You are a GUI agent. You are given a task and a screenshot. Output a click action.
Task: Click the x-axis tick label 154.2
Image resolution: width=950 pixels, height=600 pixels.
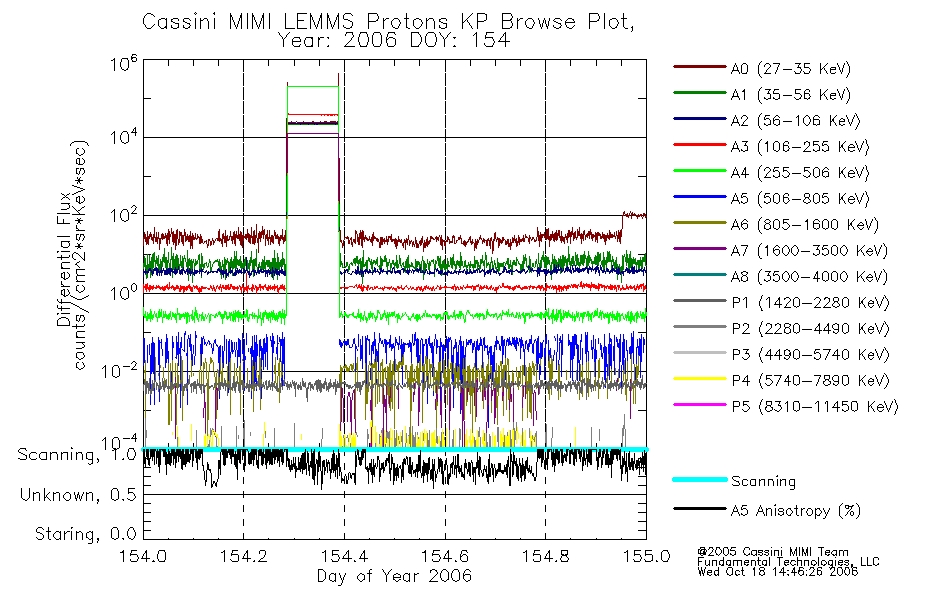[244, 556]
